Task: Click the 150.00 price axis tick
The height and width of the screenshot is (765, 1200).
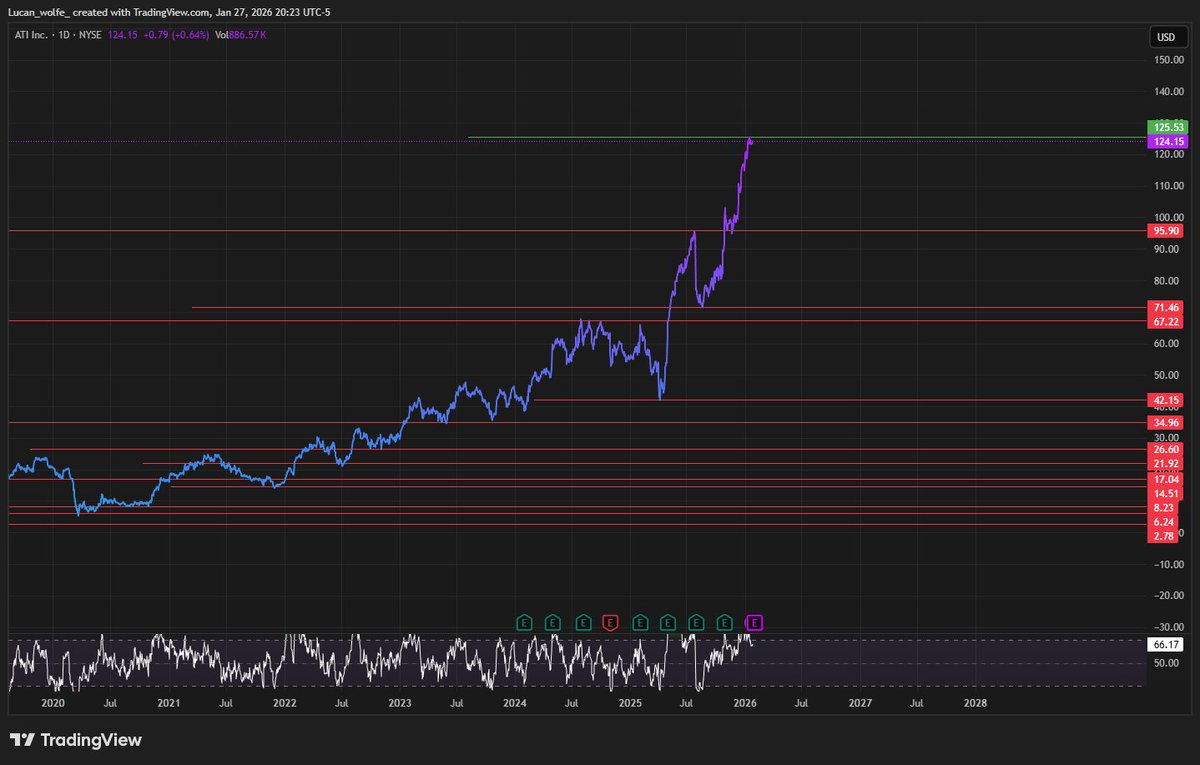Action: 1169,59
